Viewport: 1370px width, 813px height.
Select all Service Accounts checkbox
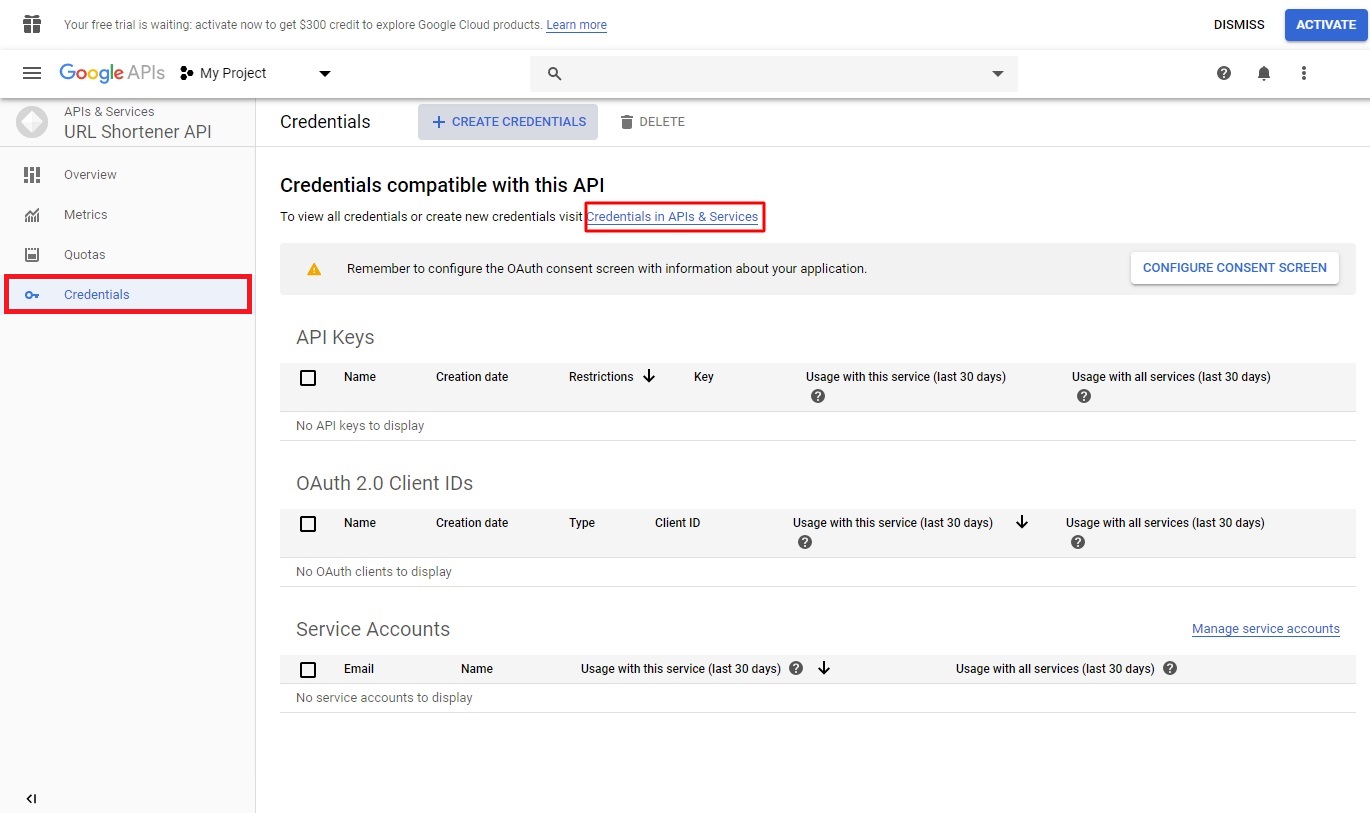(308, 670)
